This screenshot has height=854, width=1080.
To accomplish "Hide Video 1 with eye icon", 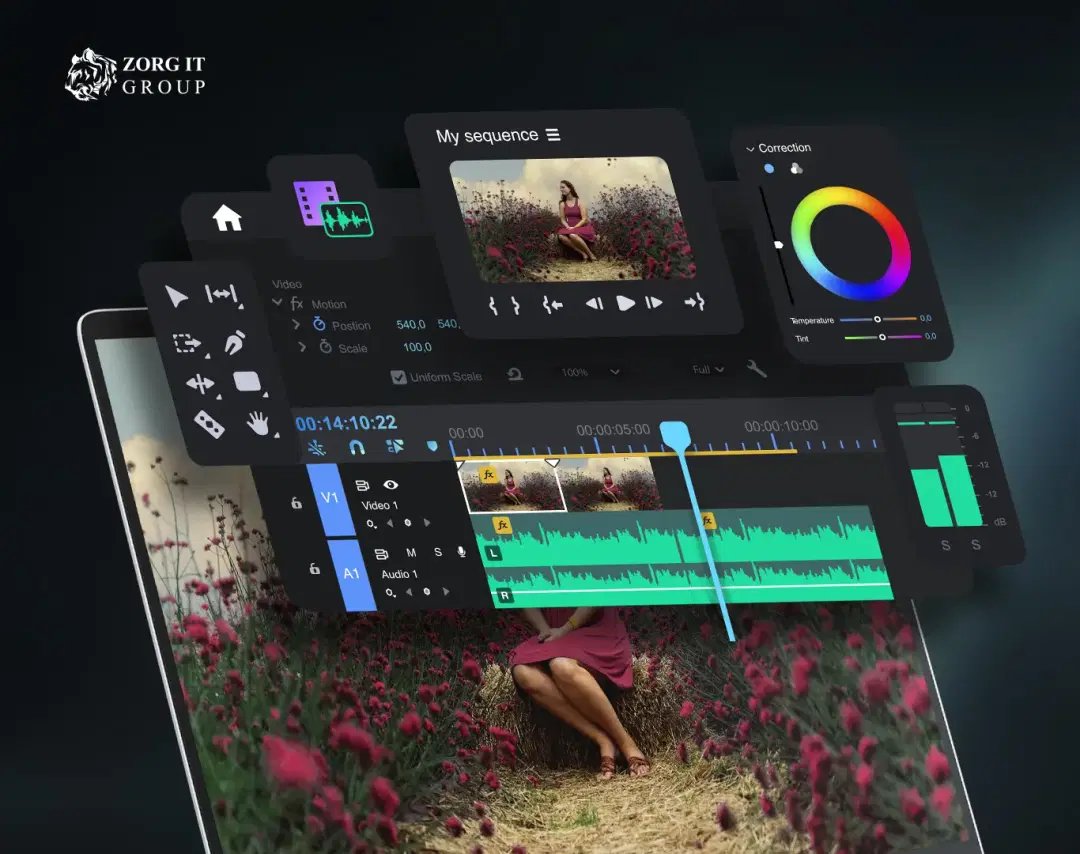I will tap(391, 485).
